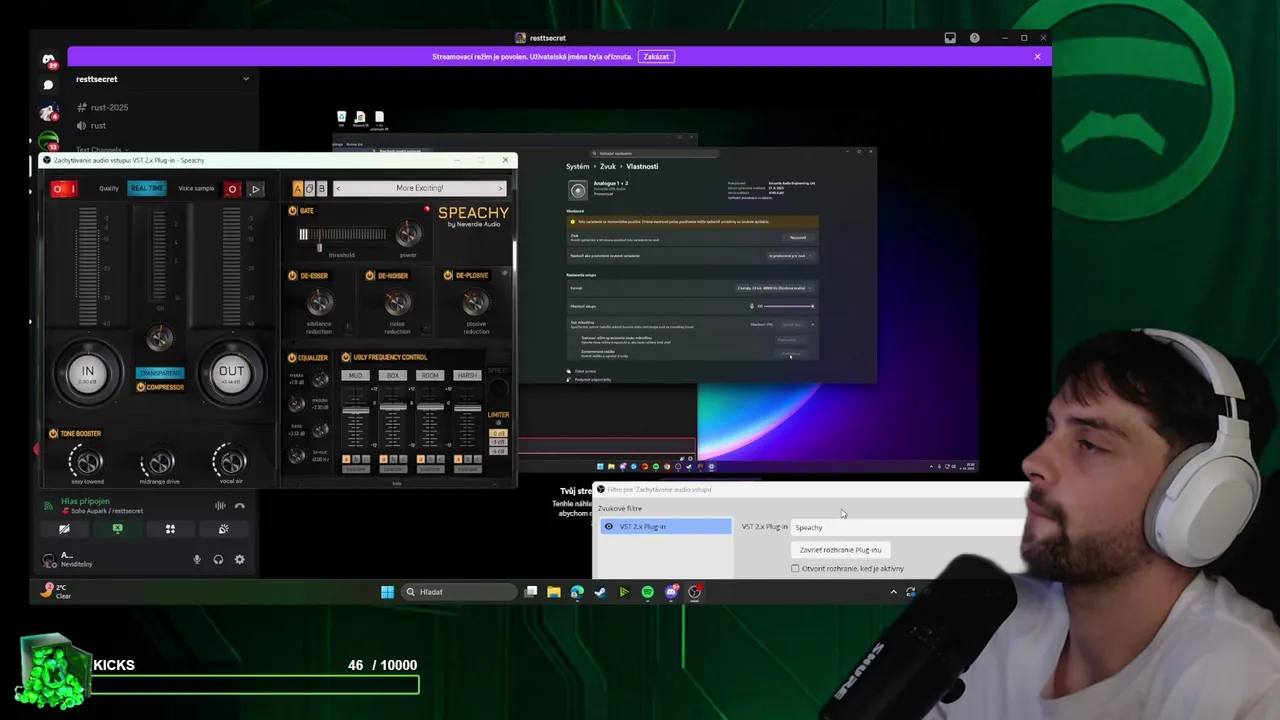Turn on camera in Discord
The width and height of the screenshot is (1280, 720).
point(64,529)
